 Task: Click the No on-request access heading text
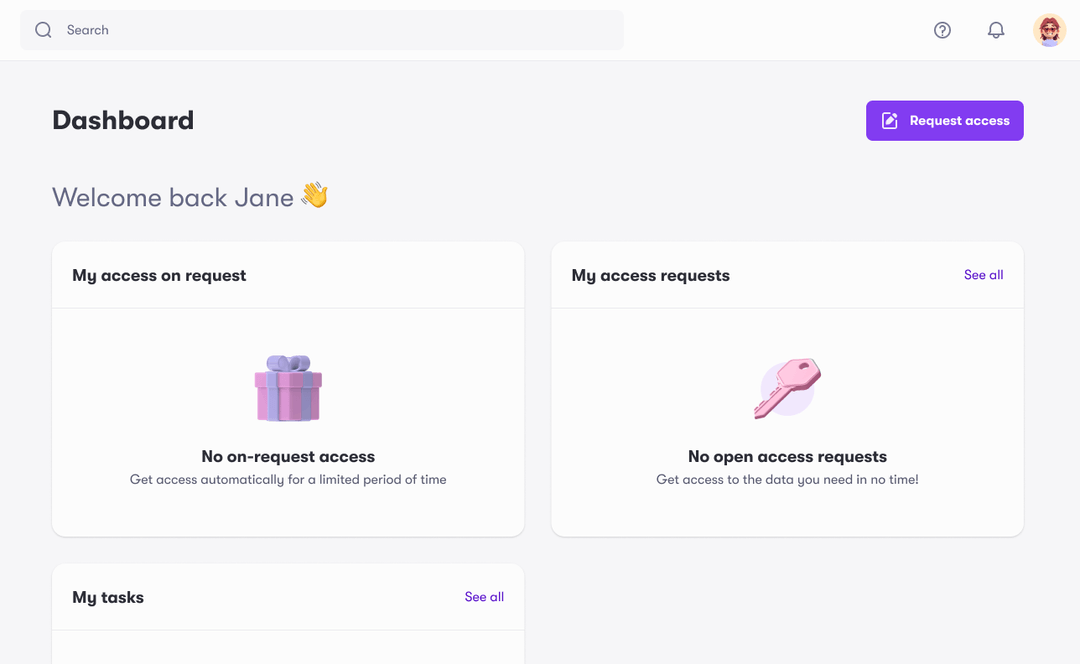(288, 456)
